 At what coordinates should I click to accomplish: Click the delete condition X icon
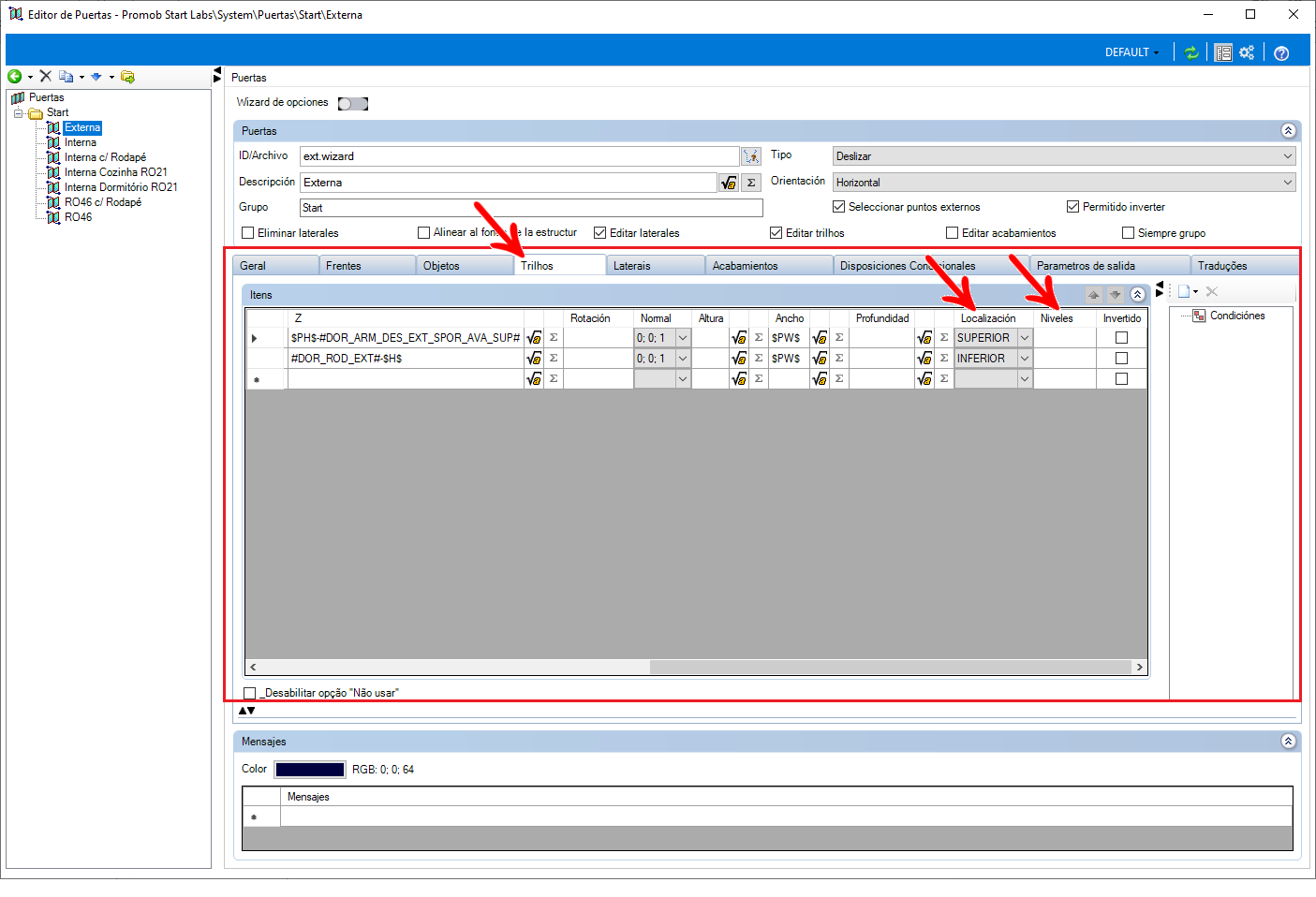click(1212, 291)
